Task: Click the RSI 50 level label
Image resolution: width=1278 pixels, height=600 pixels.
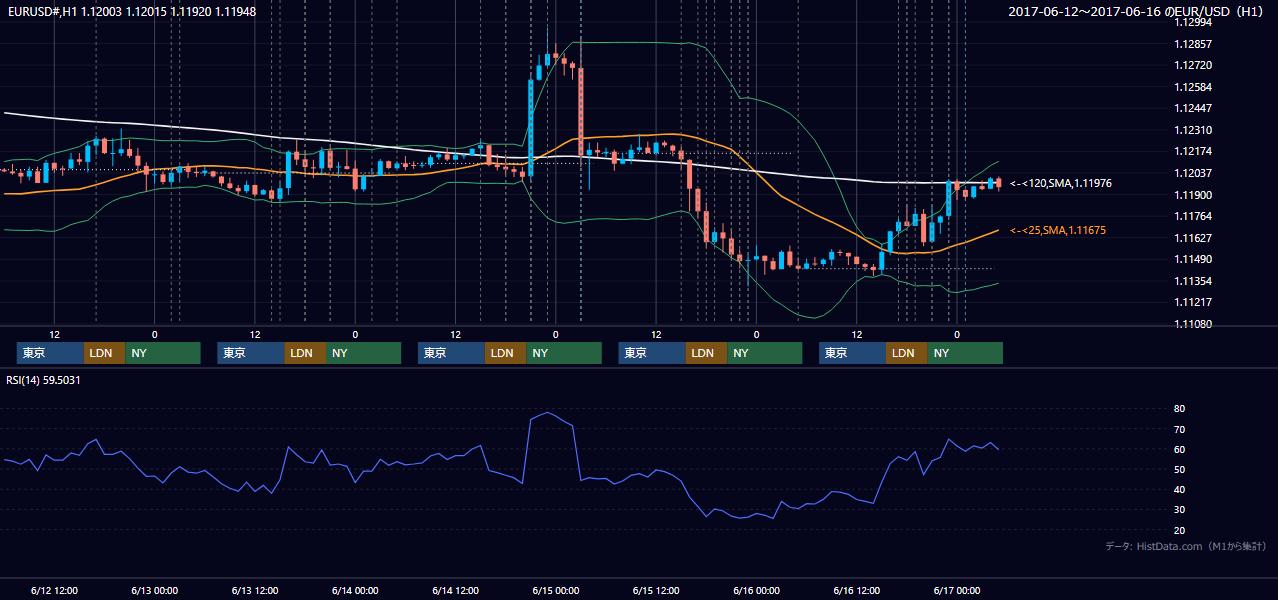Action: (1179, 470)
